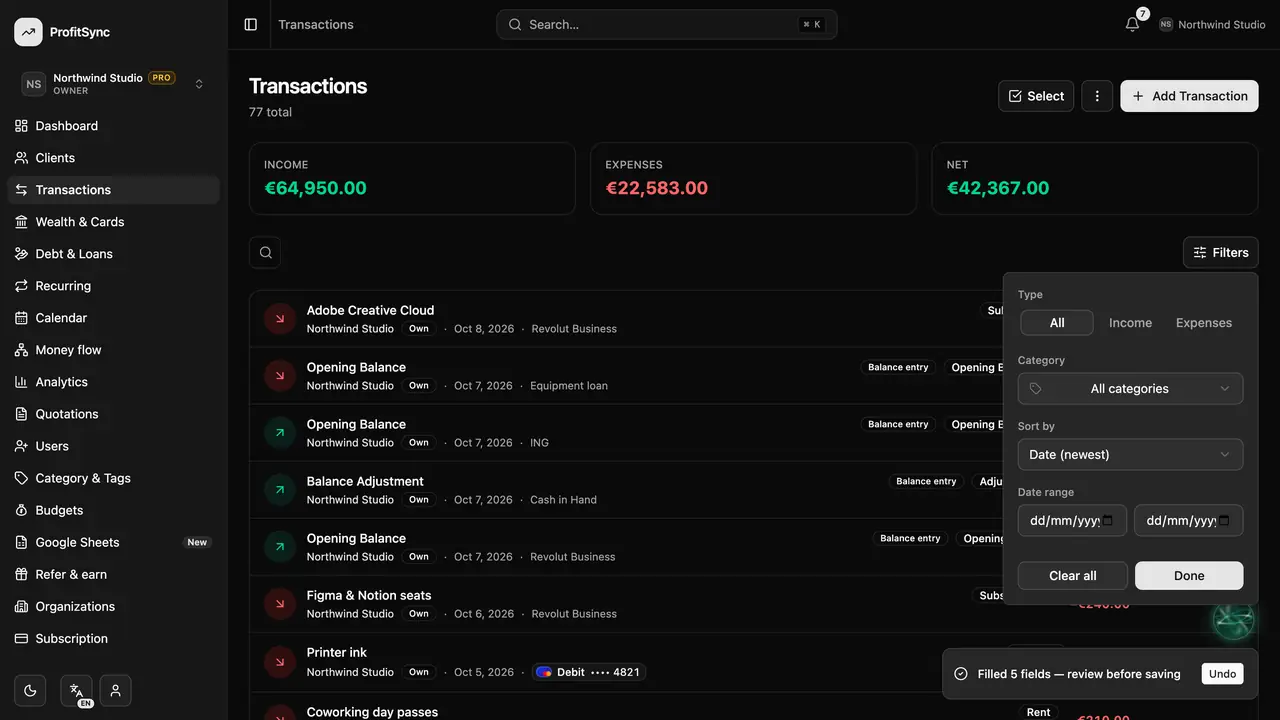This screenshot has width=1280, height=720.
Task: Select the All type filter
Action: (1057, 323)
